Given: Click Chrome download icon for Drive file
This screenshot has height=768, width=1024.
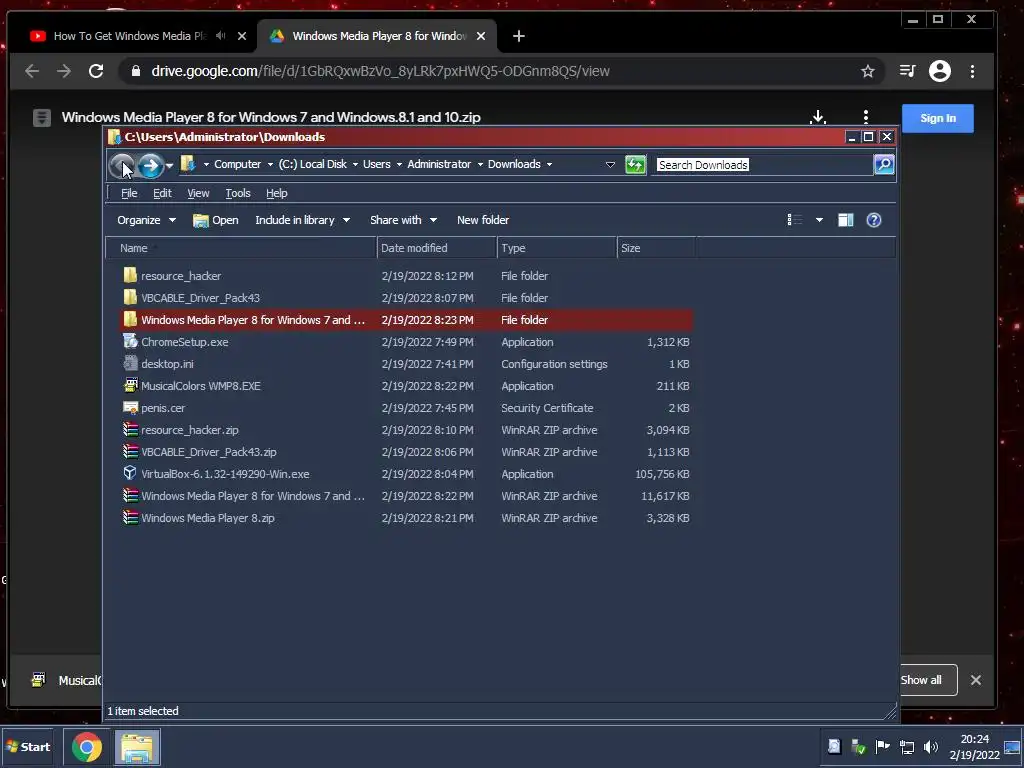Looking at the screenshot, I should [x=818, y=118].
